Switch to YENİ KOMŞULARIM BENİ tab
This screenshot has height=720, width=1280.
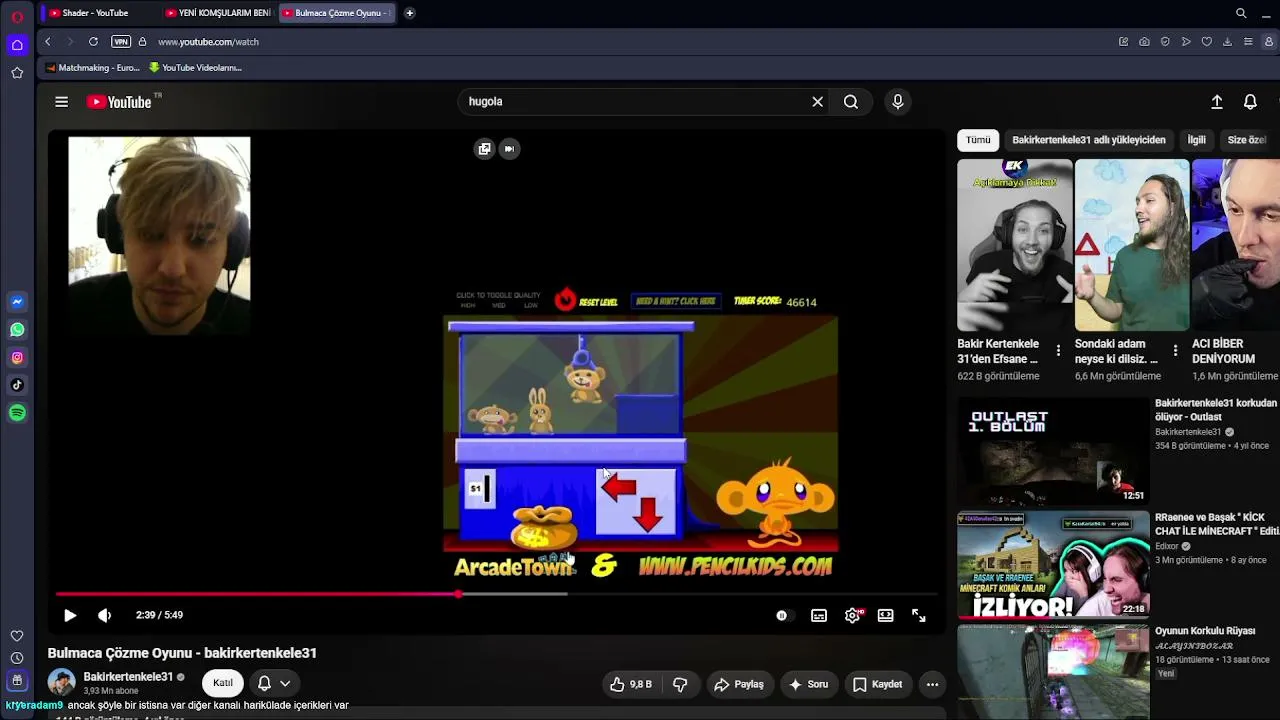[217, 13]
